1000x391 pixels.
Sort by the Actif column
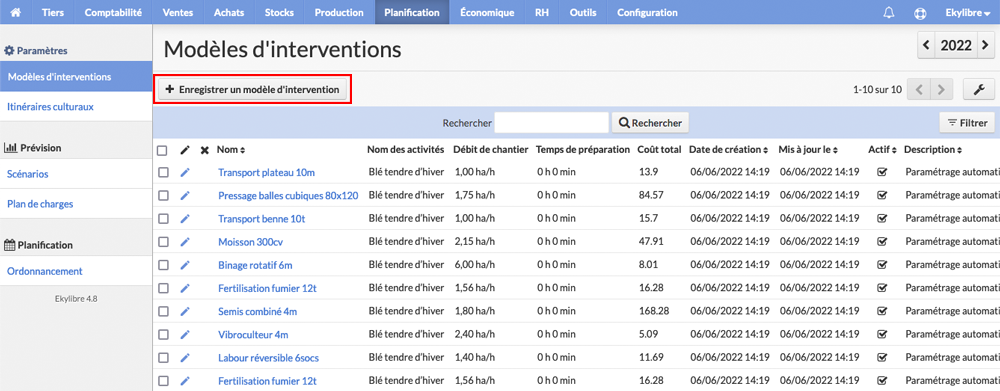pos(882,150)
